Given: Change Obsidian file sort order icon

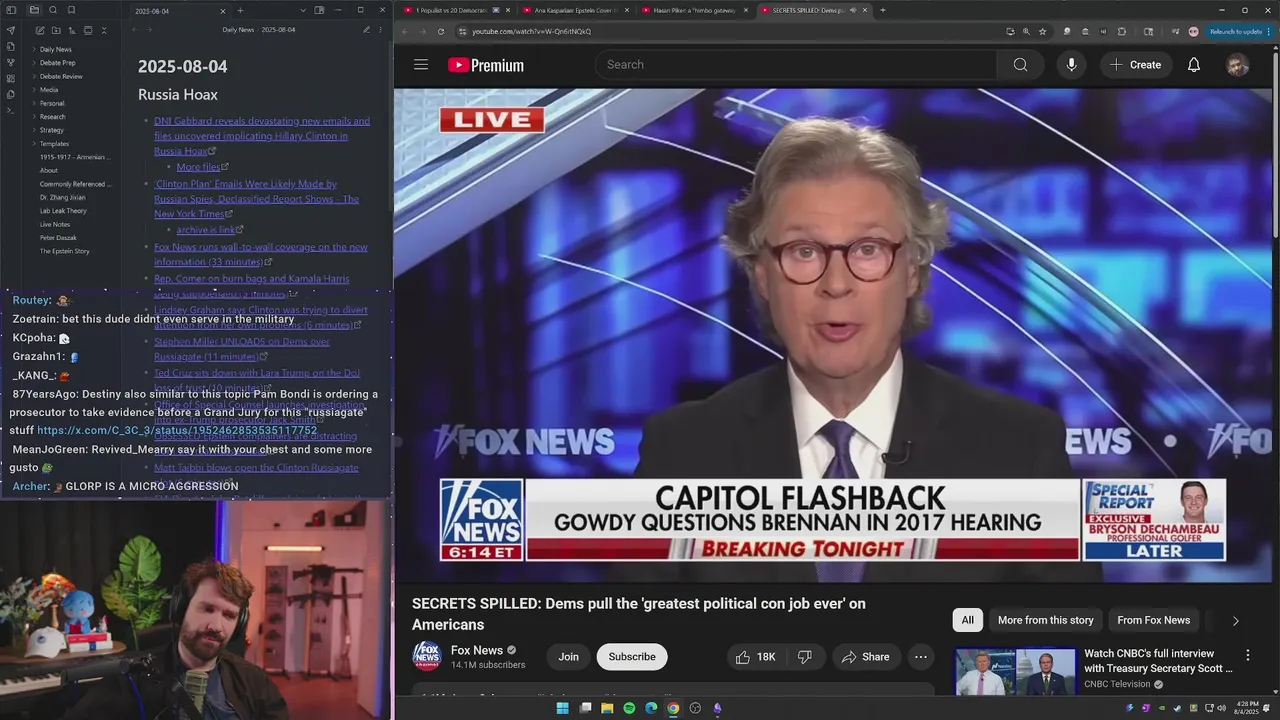Looking at the screenshot, I should 71,30.
